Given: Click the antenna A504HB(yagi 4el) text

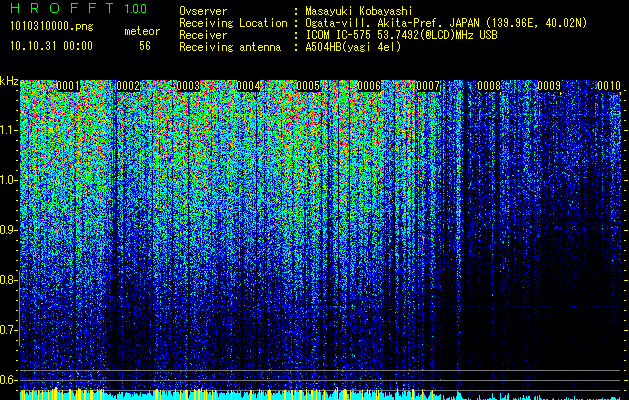Looking at the screenshot, I should click(x=353, y=47).
